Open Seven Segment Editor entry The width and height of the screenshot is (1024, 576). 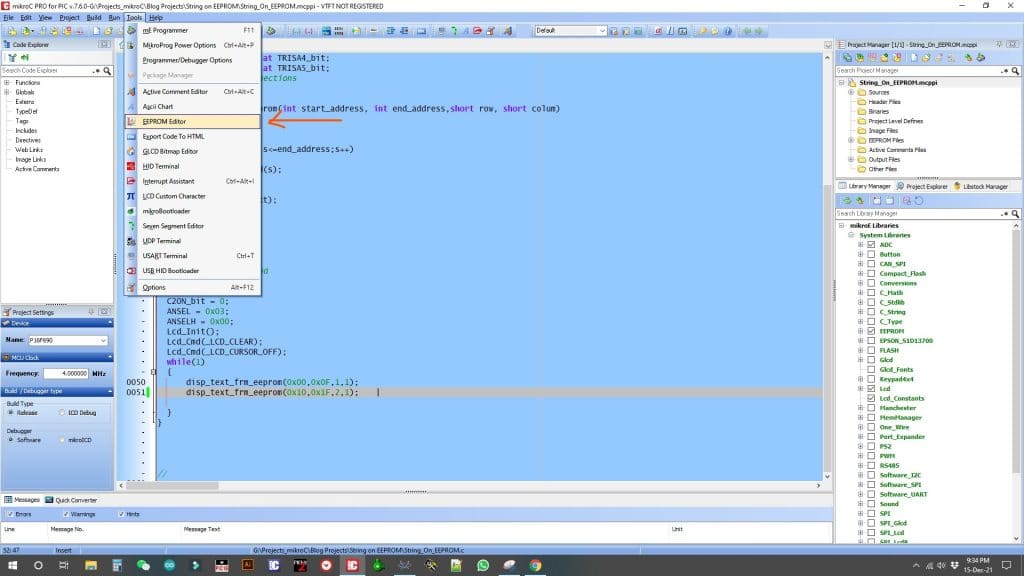193,226
